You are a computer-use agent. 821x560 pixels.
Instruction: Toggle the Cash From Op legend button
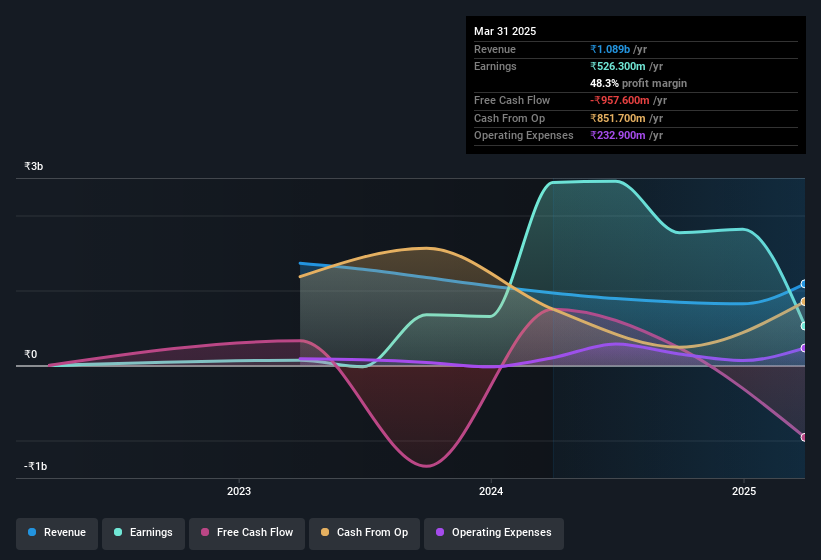[x=364, y=533]
